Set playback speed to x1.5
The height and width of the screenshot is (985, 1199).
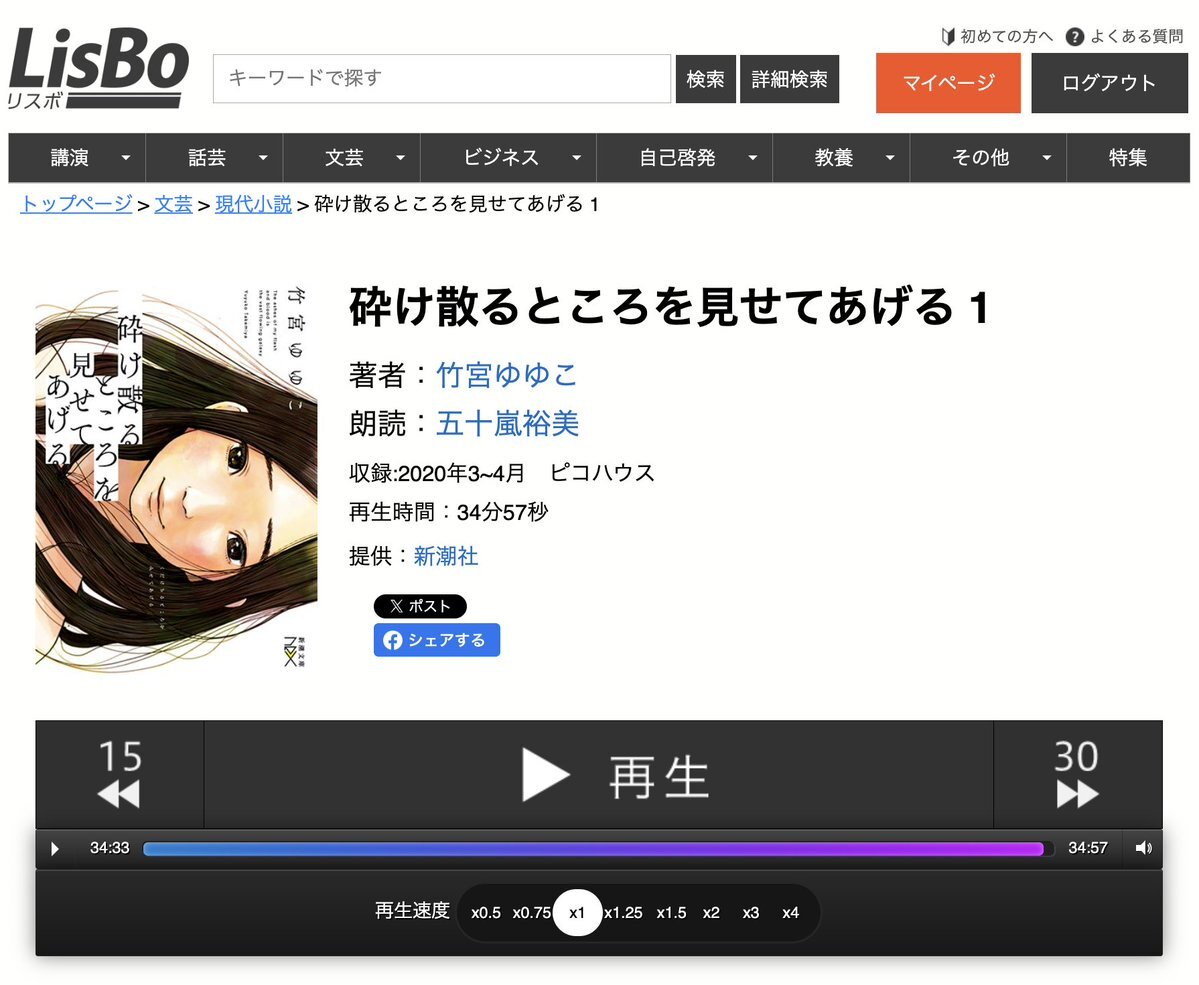coord(671,912)
